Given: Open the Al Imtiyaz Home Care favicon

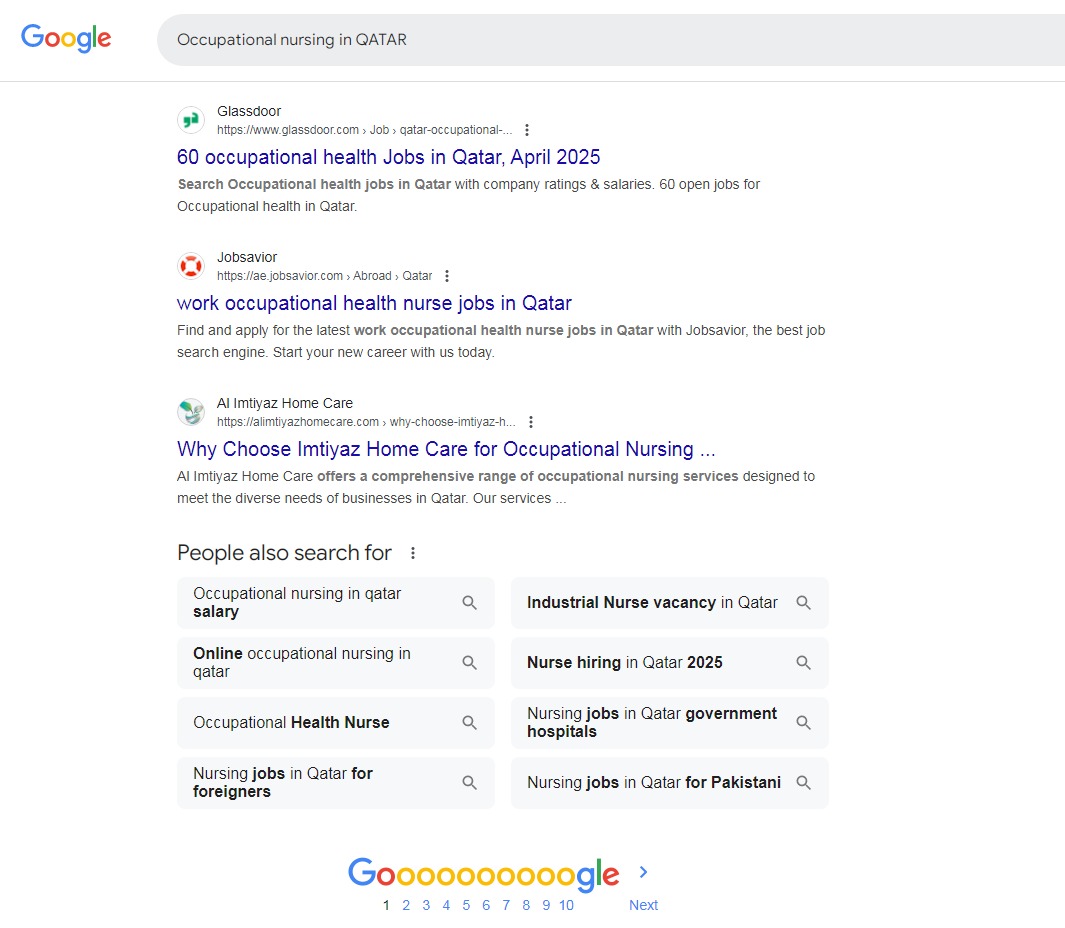Looking at the screenshot, I should pyautogui.click(x=191, y=412).
